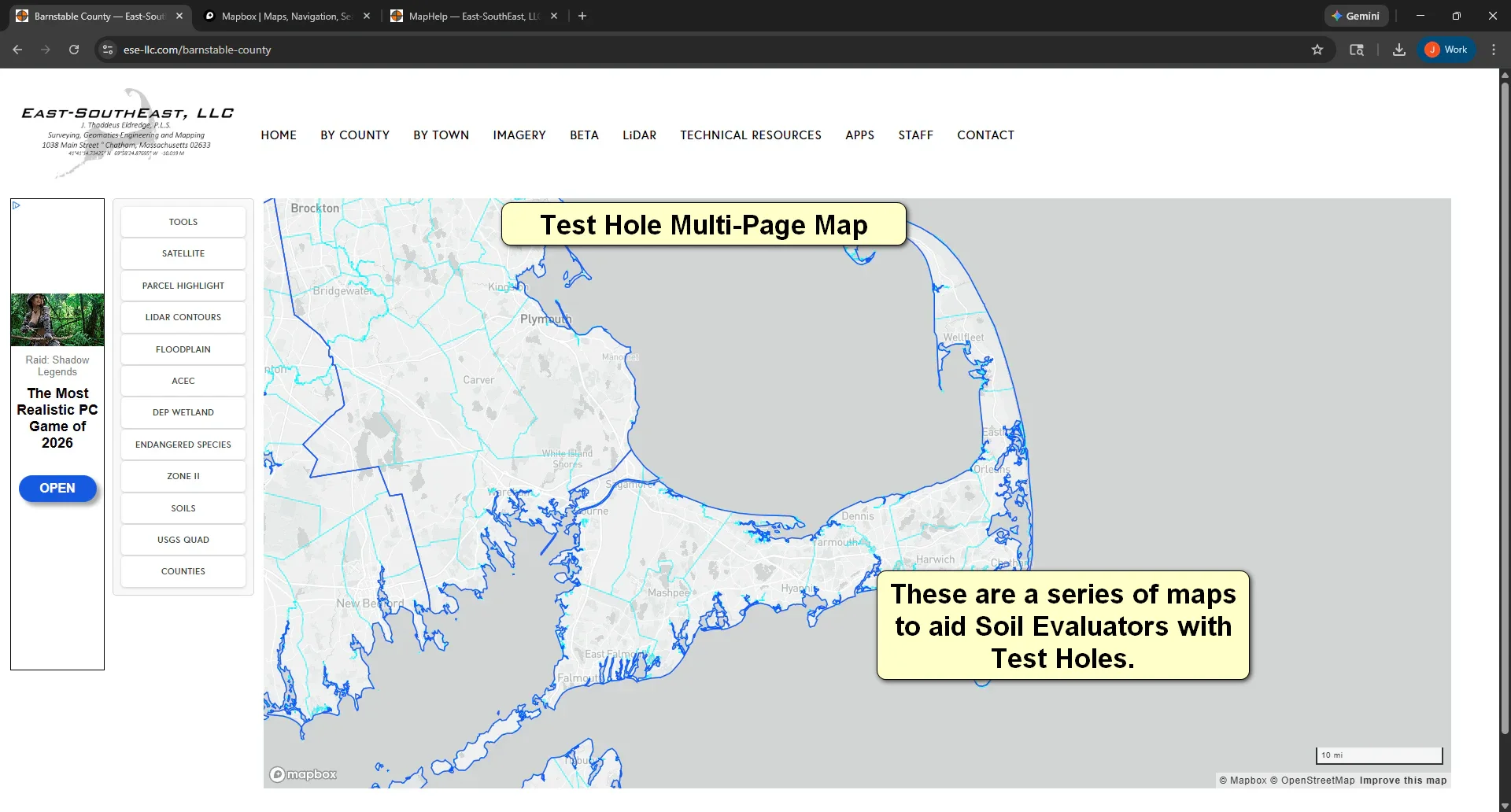Click the Mapbox logo on the map

point(302,774)
